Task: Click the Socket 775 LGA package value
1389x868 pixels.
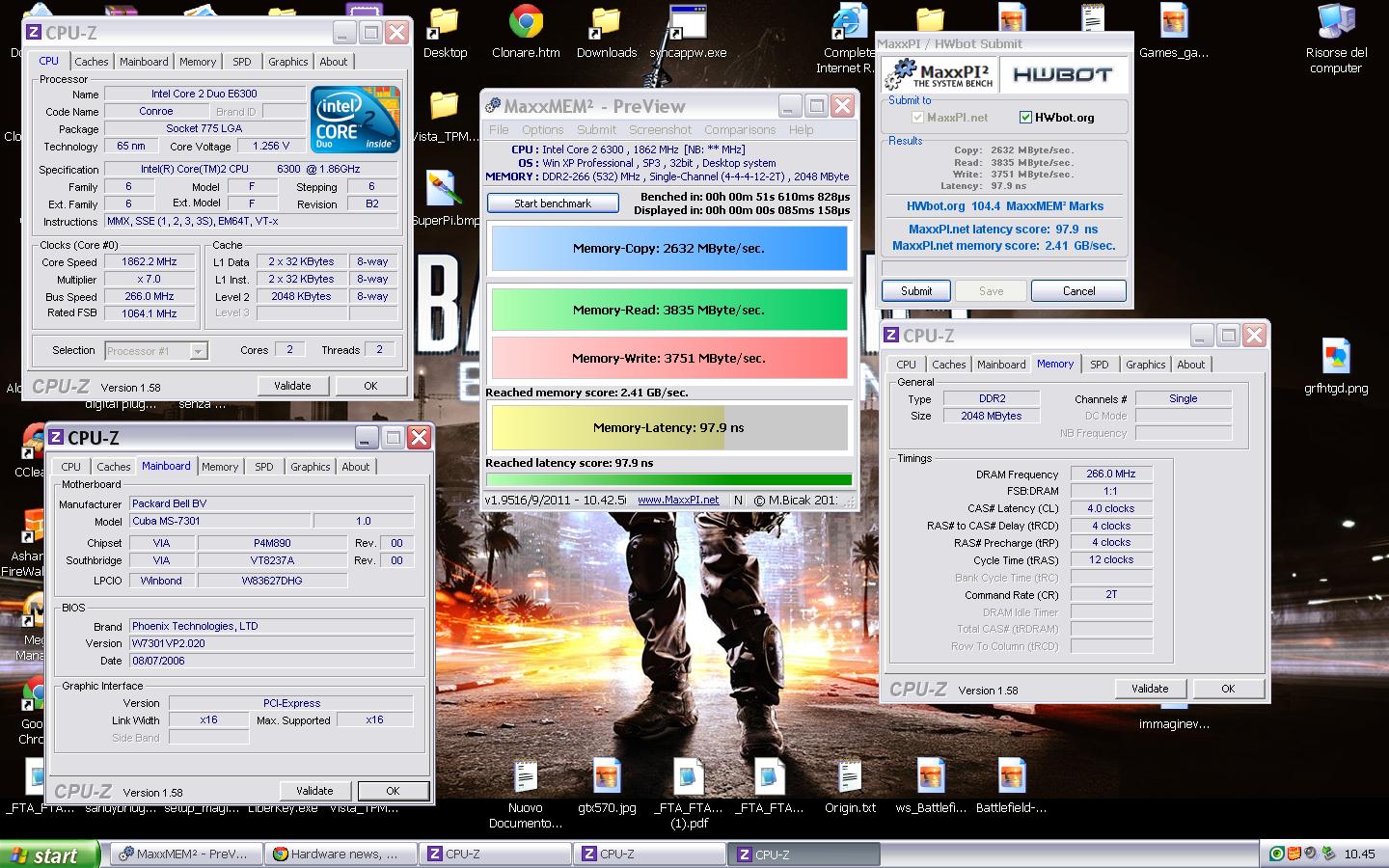Action: pyautogui.click(x=204, y=128)
